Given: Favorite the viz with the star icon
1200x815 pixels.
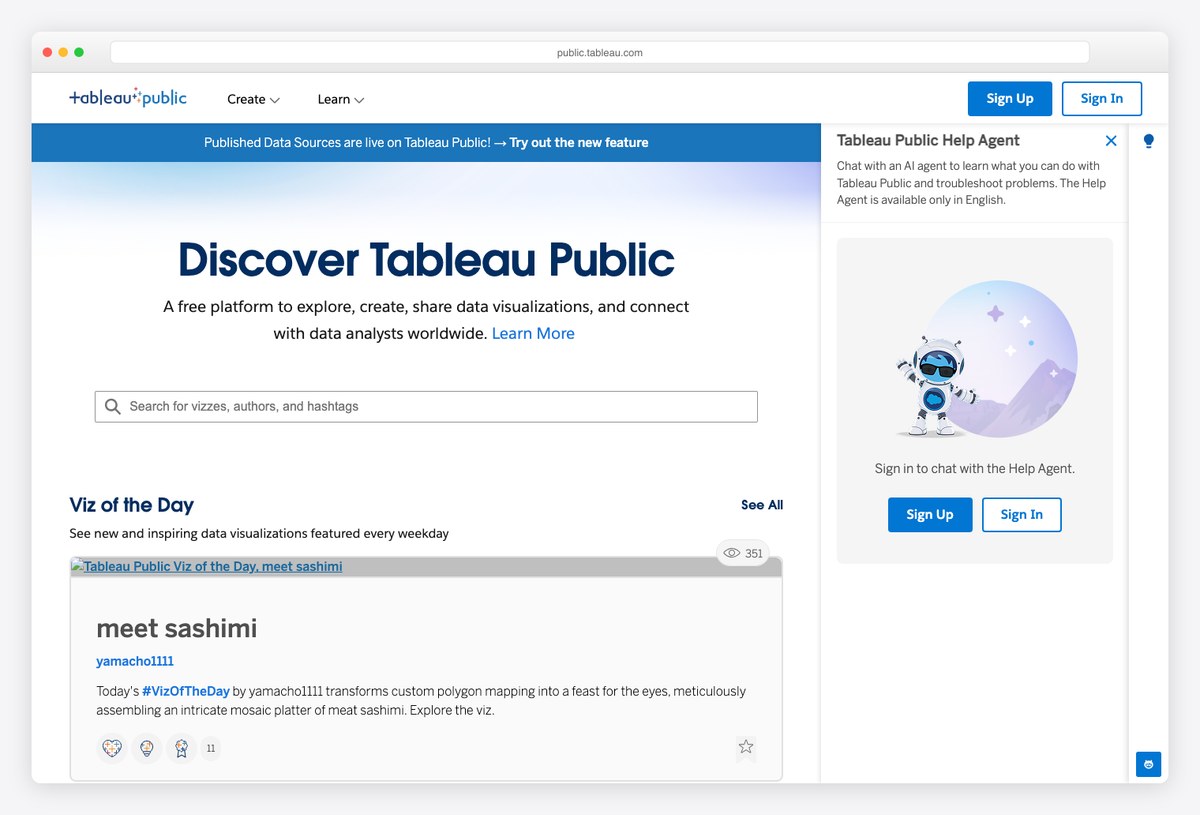Looking at the screenshot, I should coord(746,747).
